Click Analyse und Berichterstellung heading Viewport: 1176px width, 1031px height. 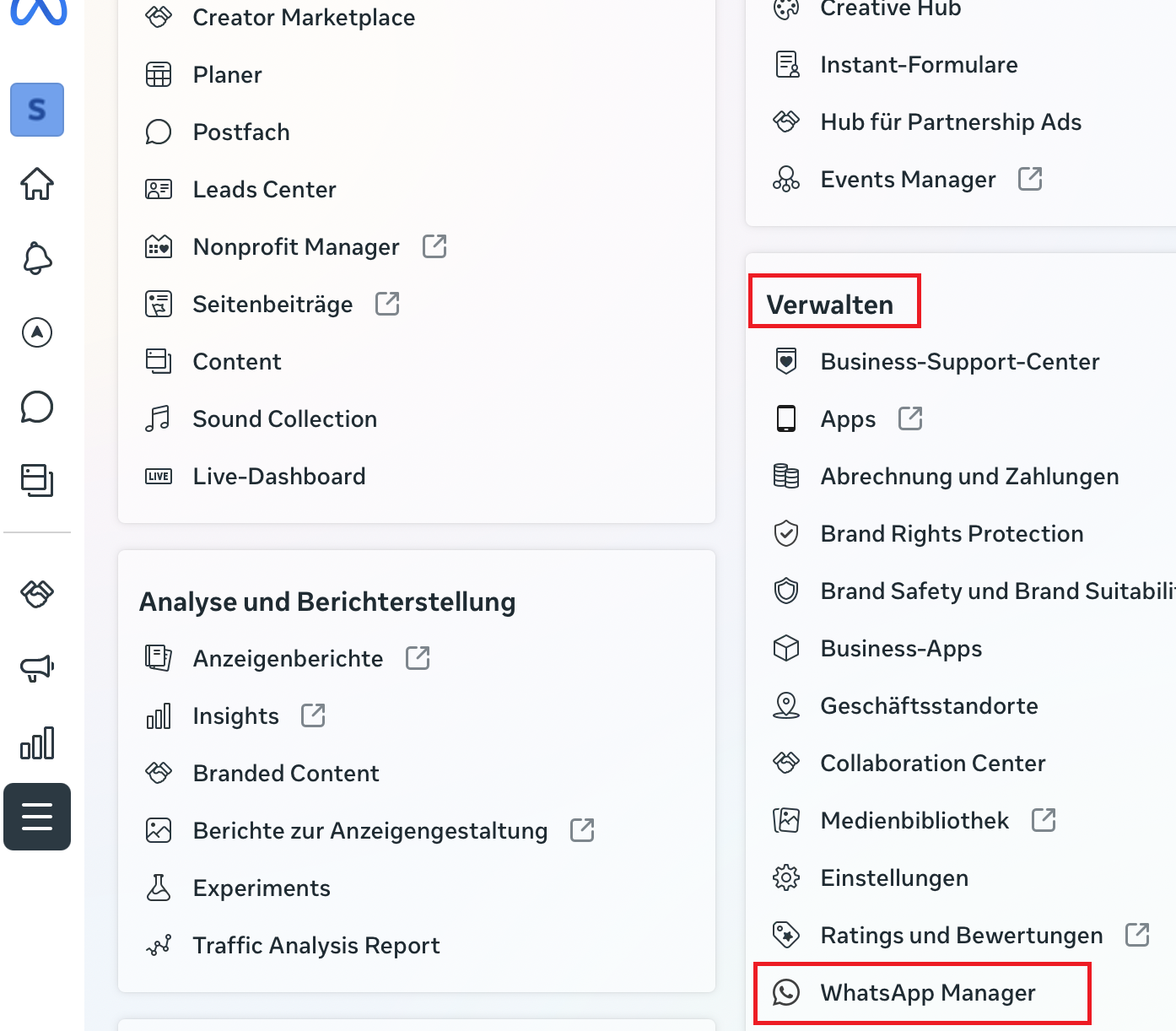click(327, 602)
